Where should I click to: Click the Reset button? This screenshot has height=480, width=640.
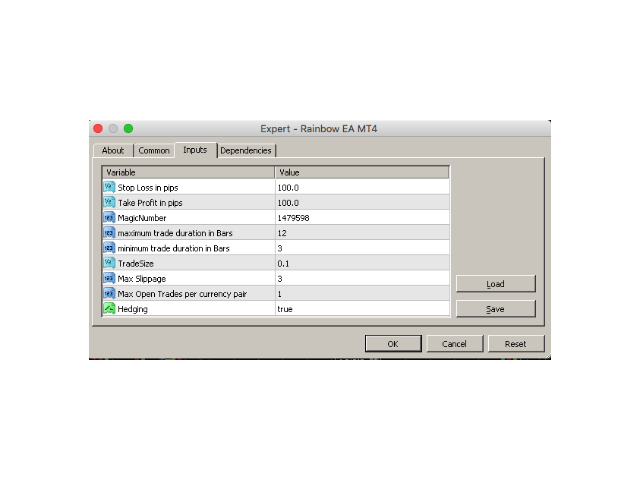pyautogui.click(x=516, y=344)
